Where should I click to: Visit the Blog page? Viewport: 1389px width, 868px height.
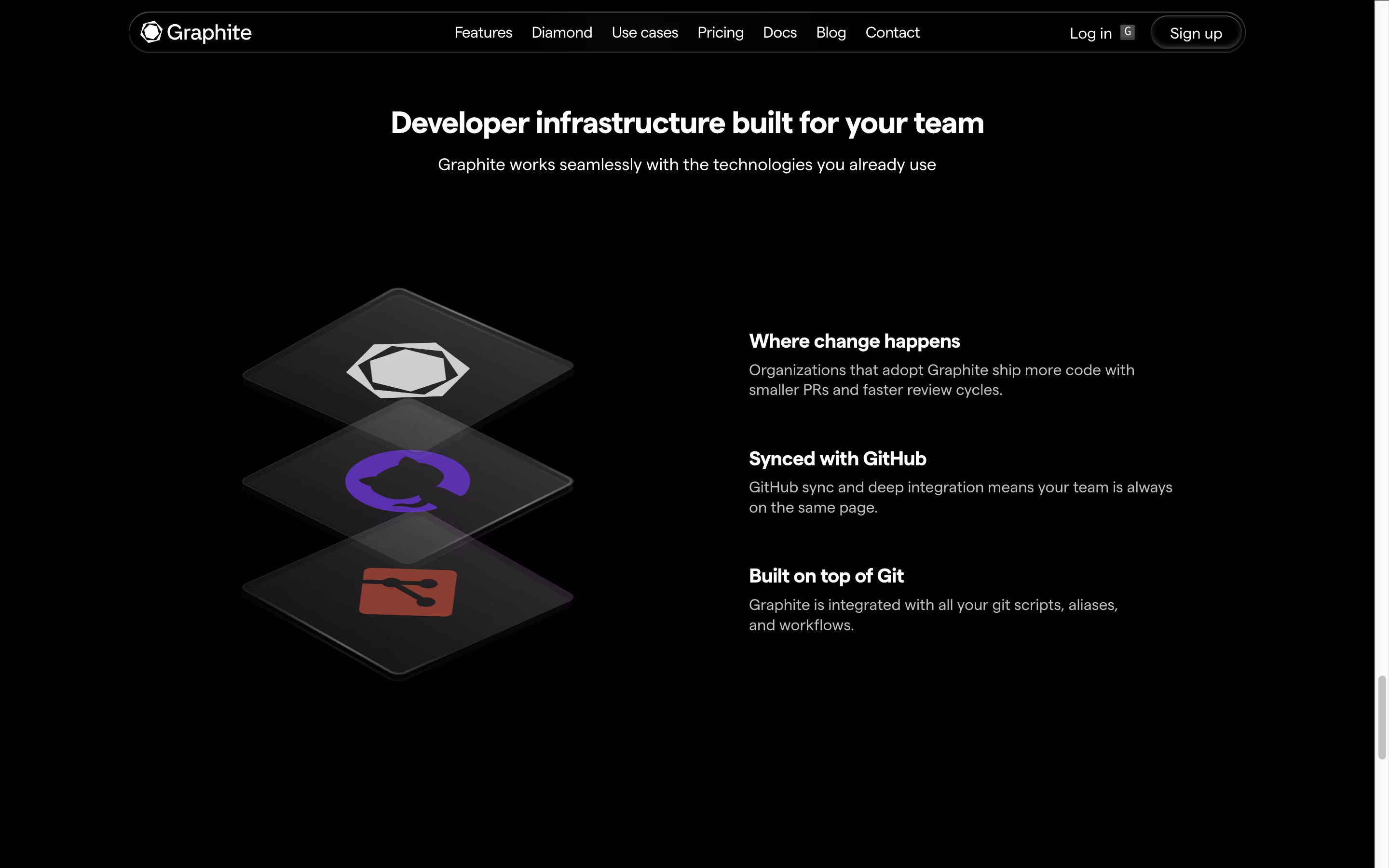[x=831, y=33]
